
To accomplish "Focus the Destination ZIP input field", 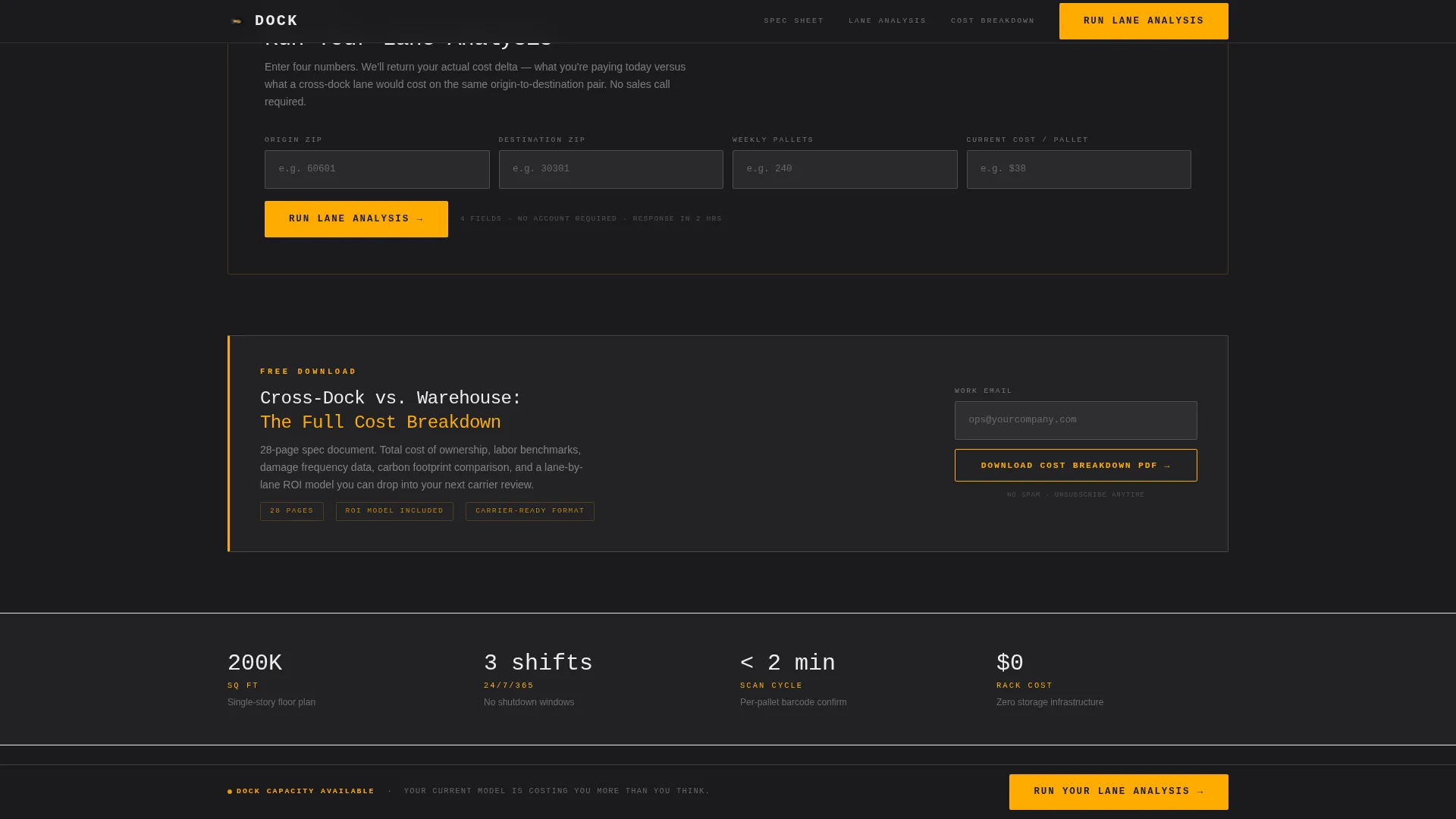I will point(610,169).
